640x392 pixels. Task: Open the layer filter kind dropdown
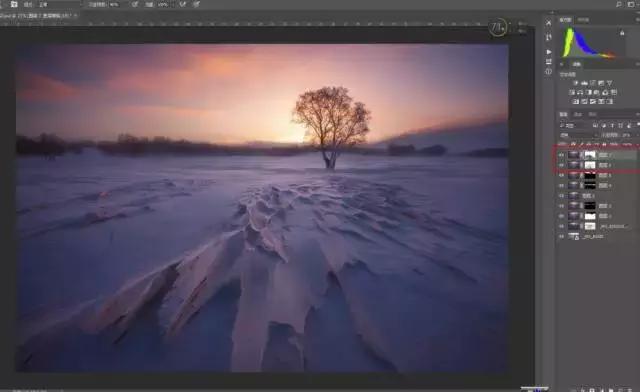[x=575, y=125]
